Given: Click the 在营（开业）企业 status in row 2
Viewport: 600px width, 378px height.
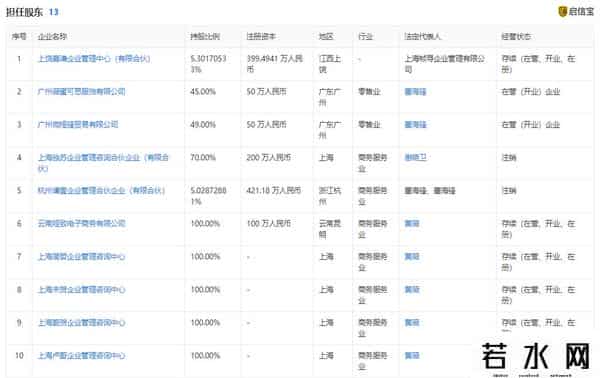Looking at the screenshot, I should (531, 91).
